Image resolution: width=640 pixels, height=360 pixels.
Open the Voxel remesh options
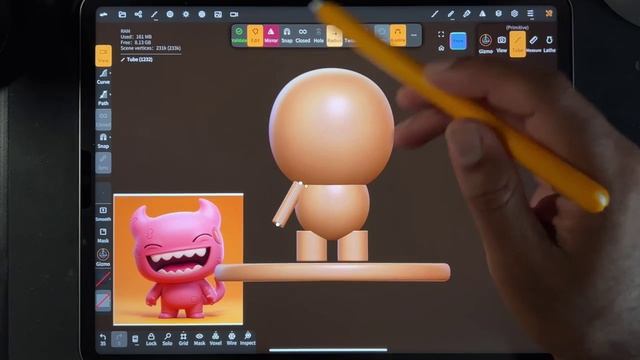215,339
